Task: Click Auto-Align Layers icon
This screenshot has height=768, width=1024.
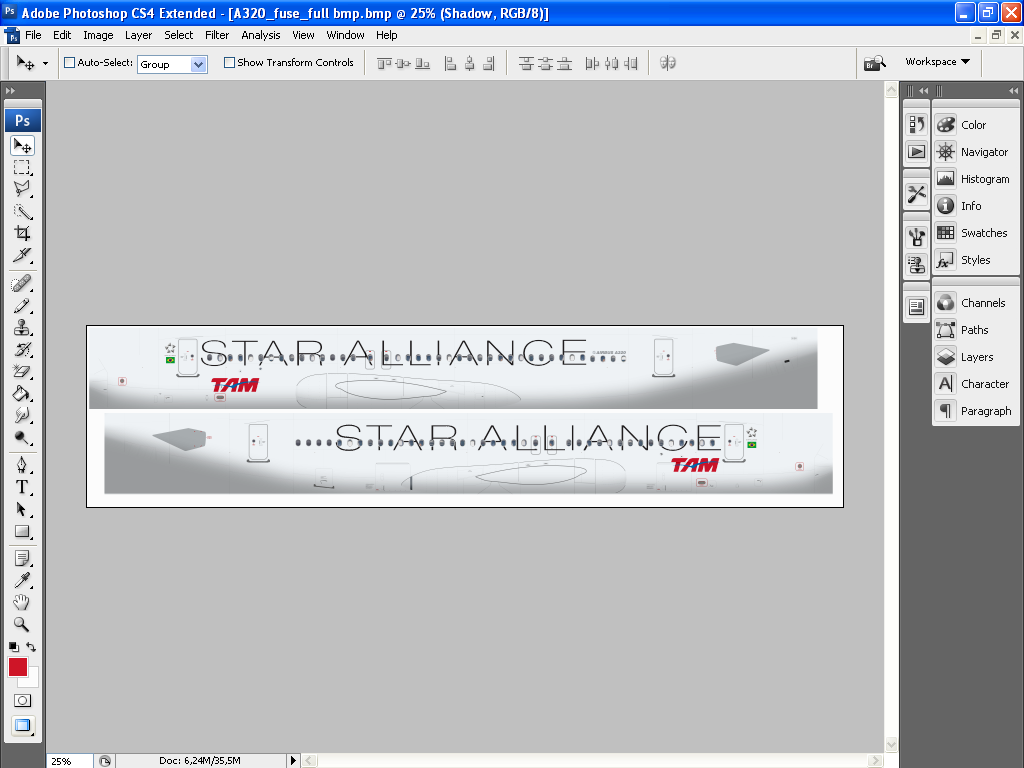Action: tap(667, 63)
